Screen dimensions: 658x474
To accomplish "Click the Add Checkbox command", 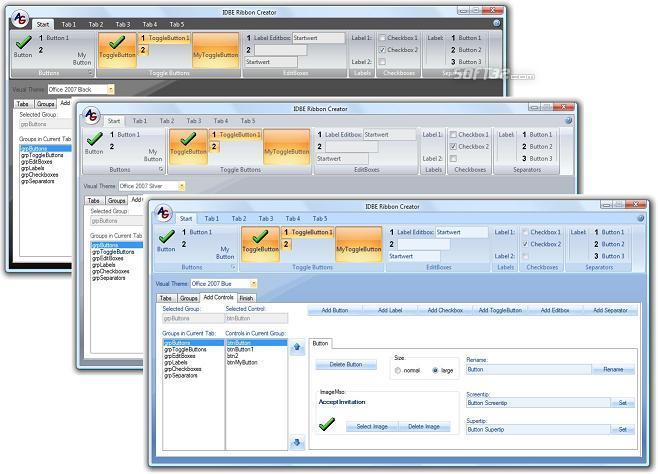I will [445, 310].
